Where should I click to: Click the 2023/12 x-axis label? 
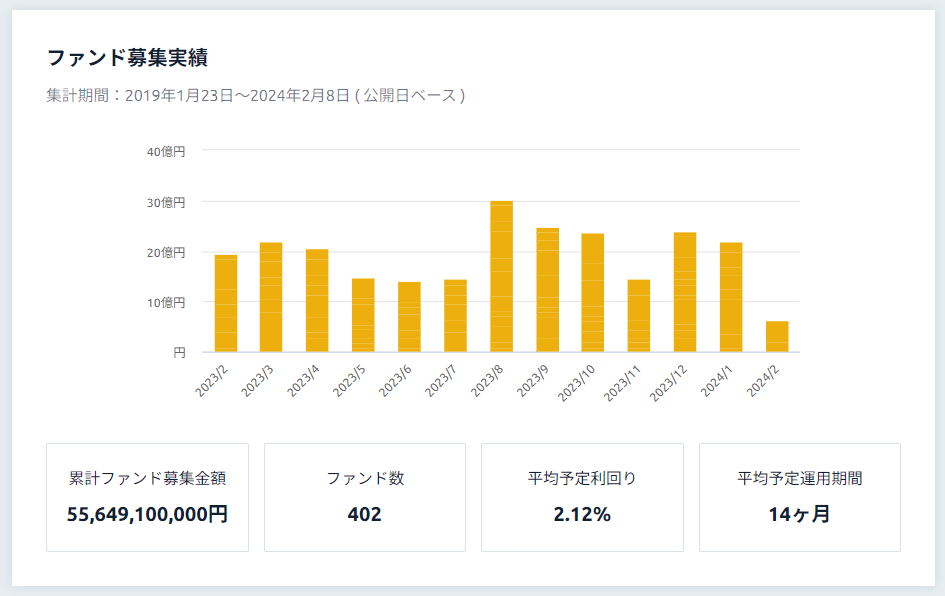point(668,383)
